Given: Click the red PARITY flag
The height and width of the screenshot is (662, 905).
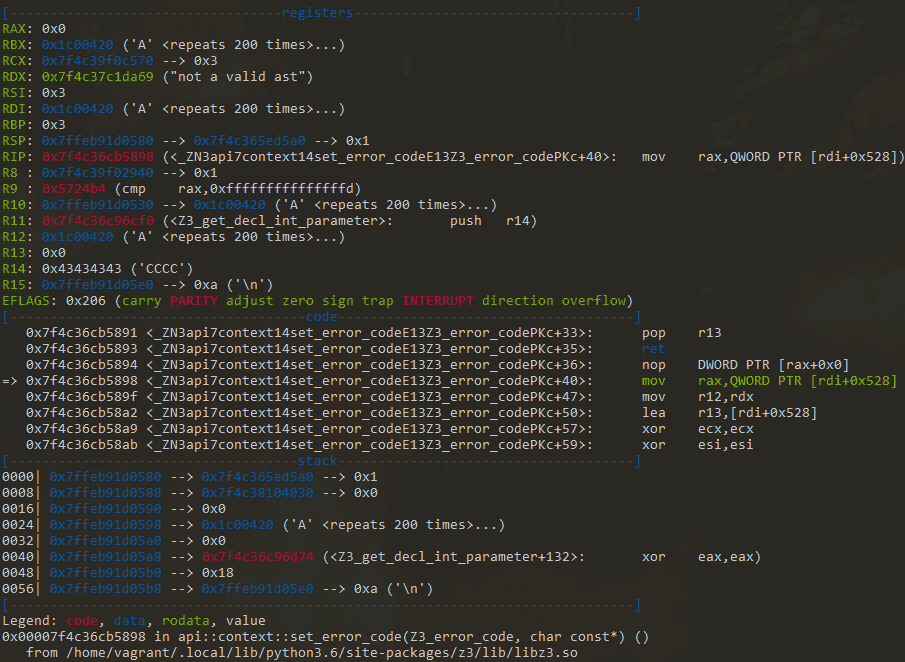Looking at the screenshot, I should [x=194, y=301].
